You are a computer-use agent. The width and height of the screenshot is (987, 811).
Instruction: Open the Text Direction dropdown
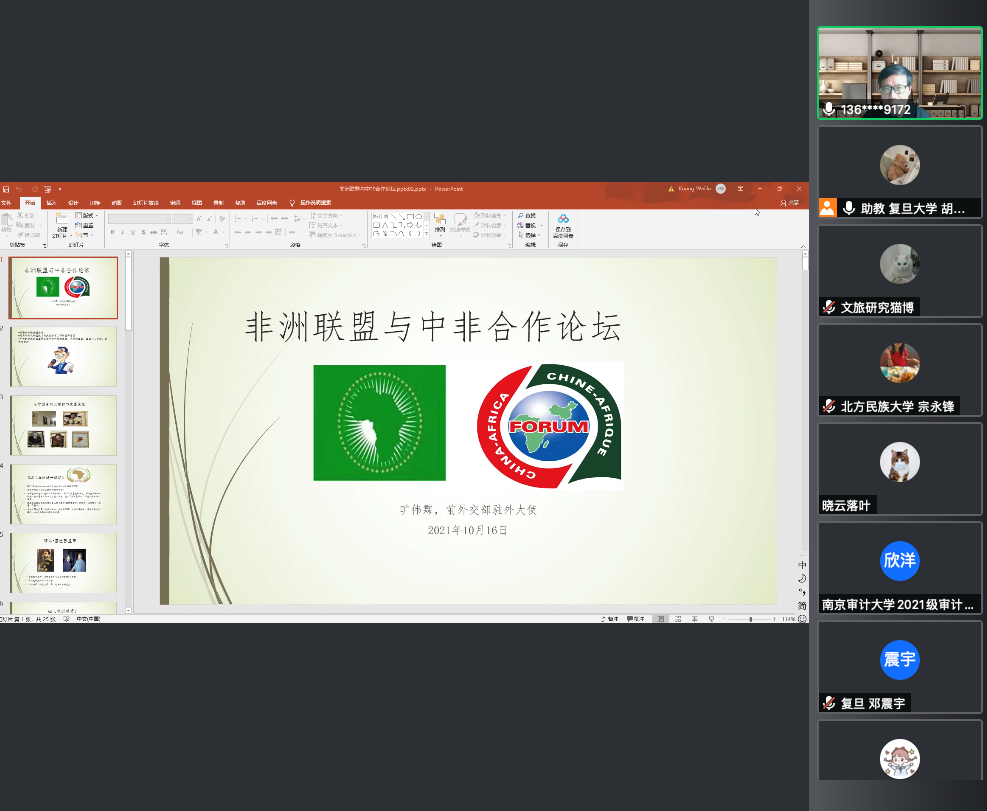coord(327,216)
